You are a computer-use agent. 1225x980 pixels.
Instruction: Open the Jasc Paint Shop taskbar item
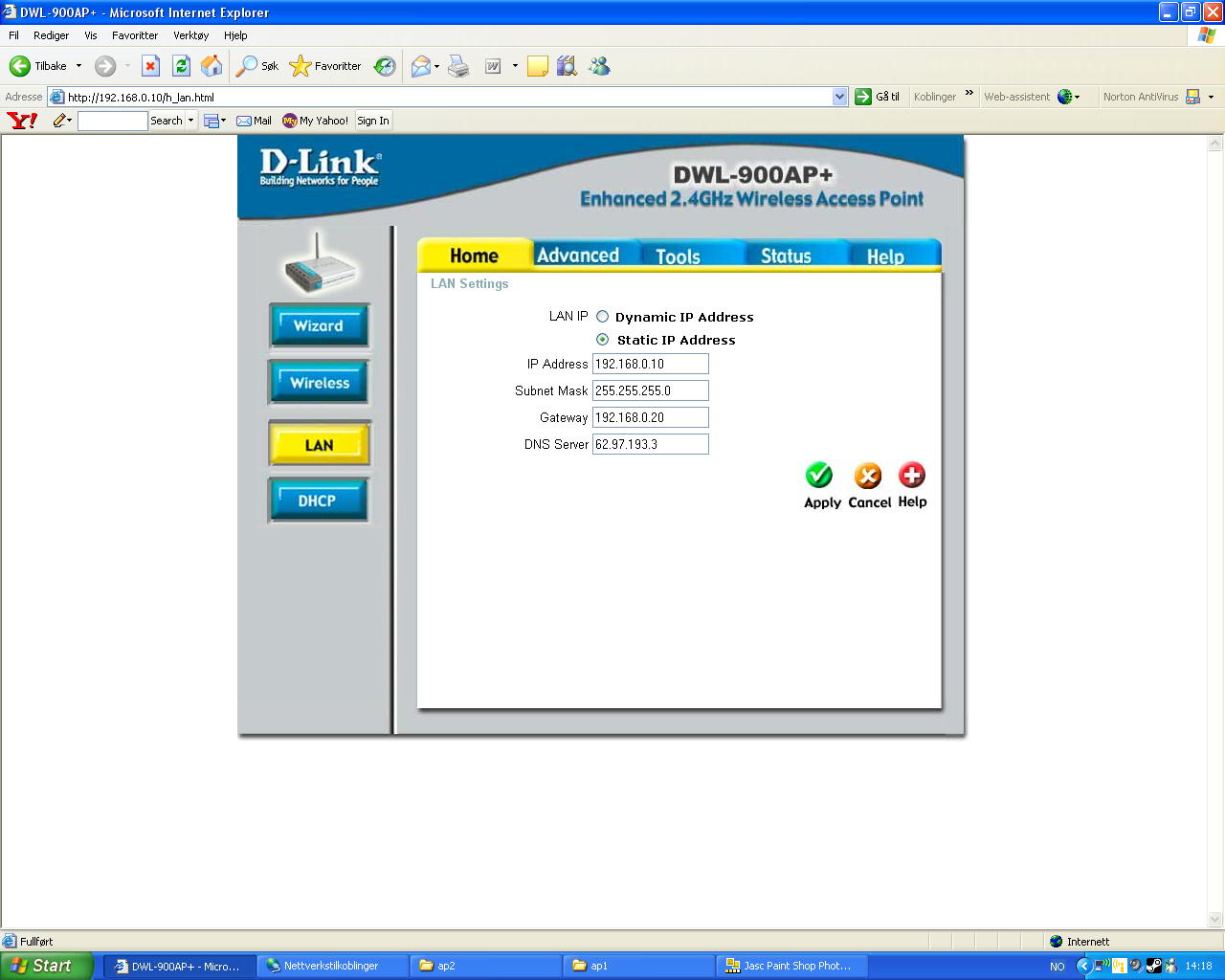click(x=792, y=966)
